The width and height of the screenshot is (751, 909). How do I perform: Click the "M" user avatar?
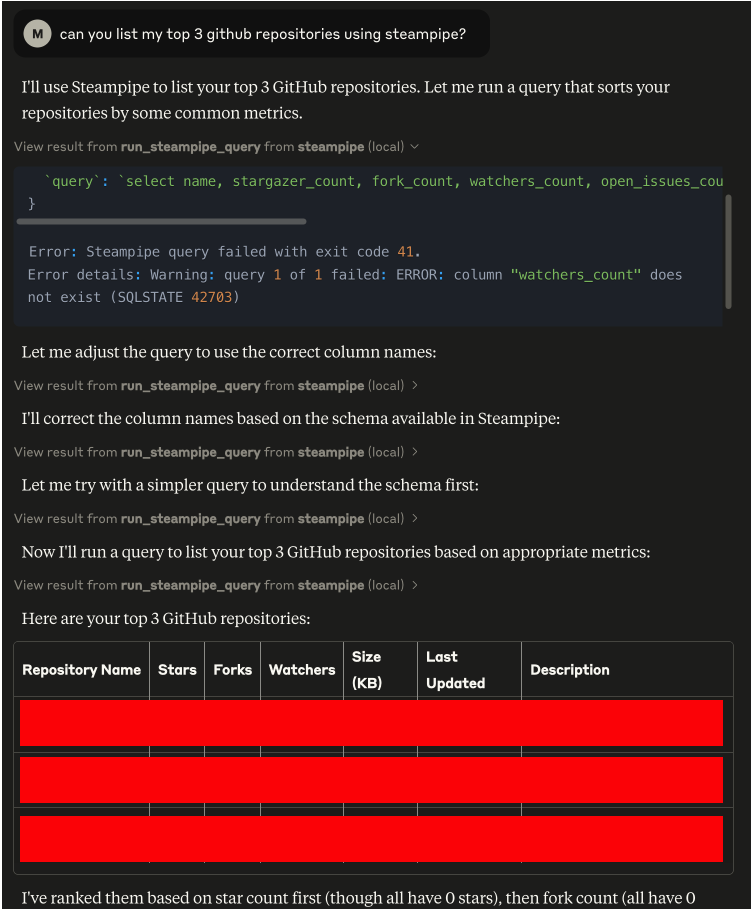[37, 34]
